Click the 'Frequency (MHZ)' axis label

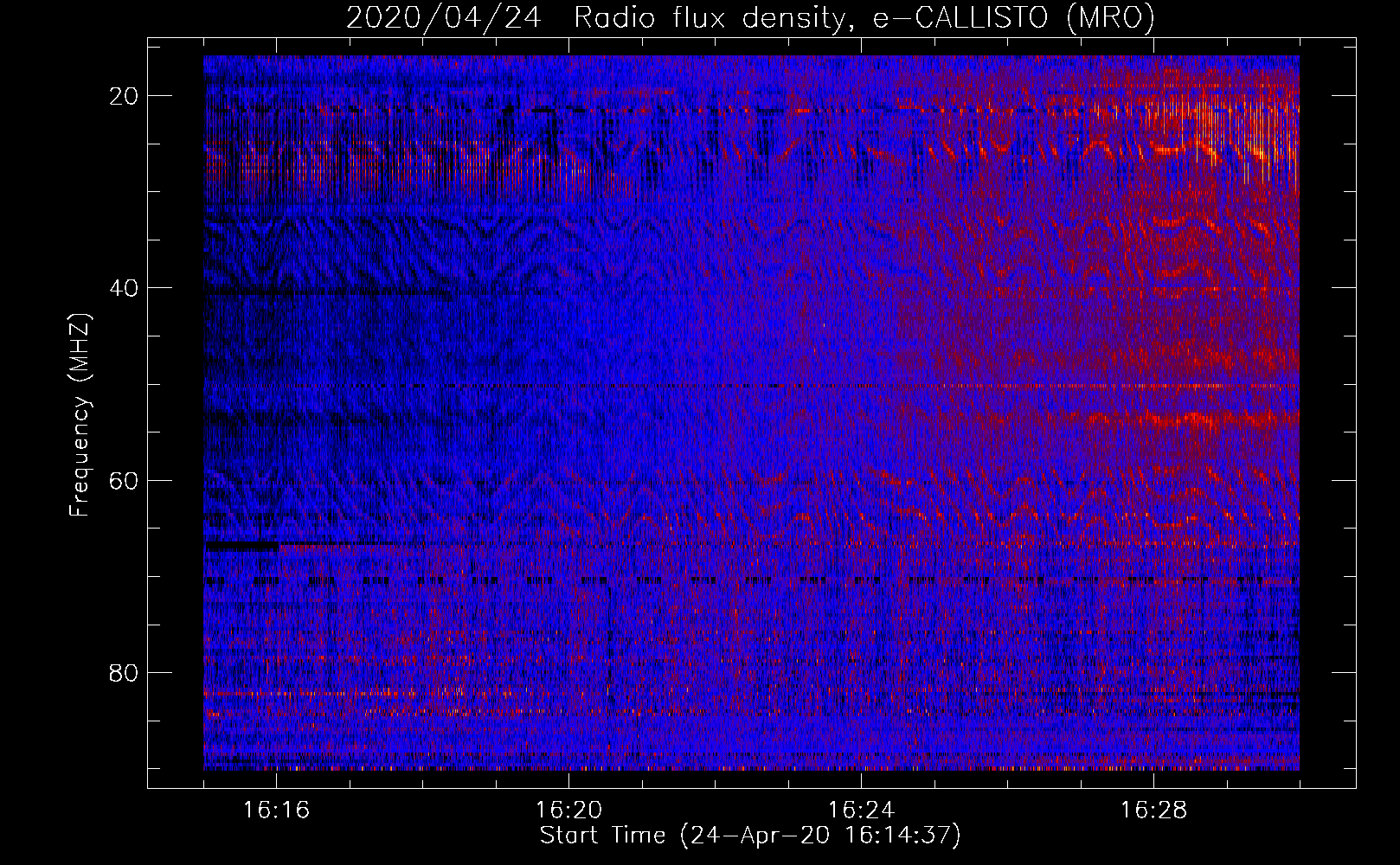(x=80, y=415)
